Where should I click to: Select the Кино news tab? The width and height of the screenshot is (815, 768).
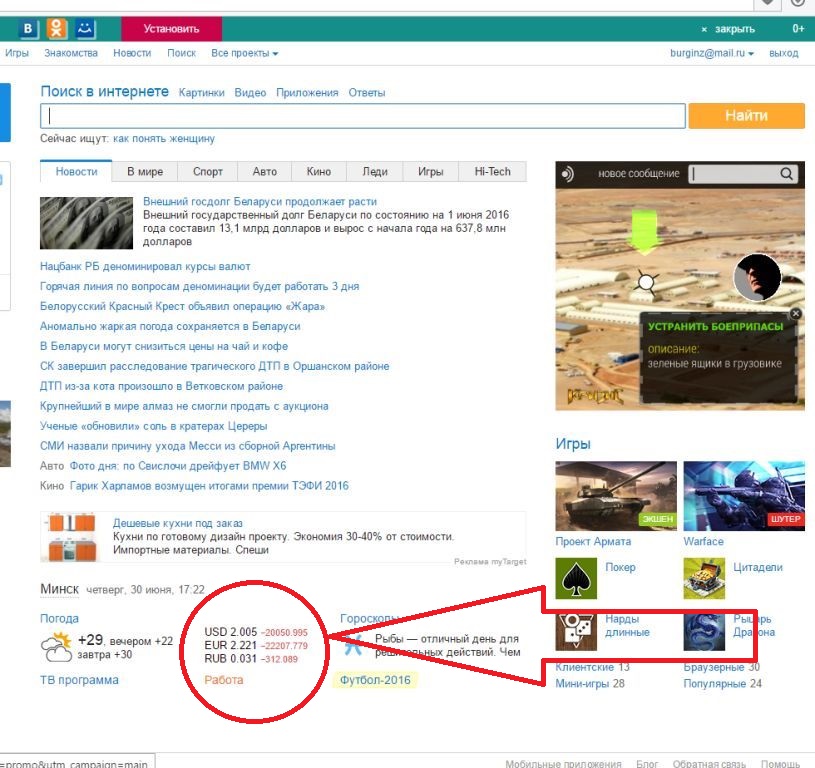point(319,171)
